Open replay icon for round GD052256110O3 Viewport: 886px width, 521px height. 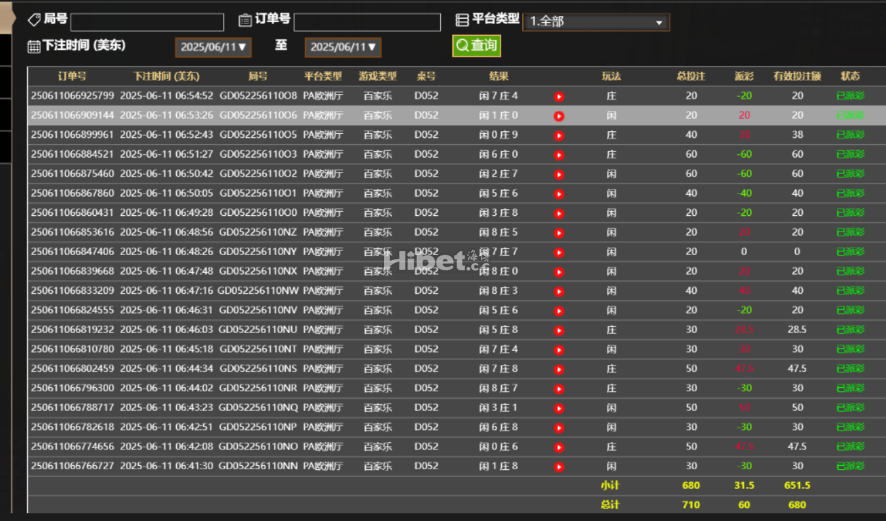(x=559, y=155)
